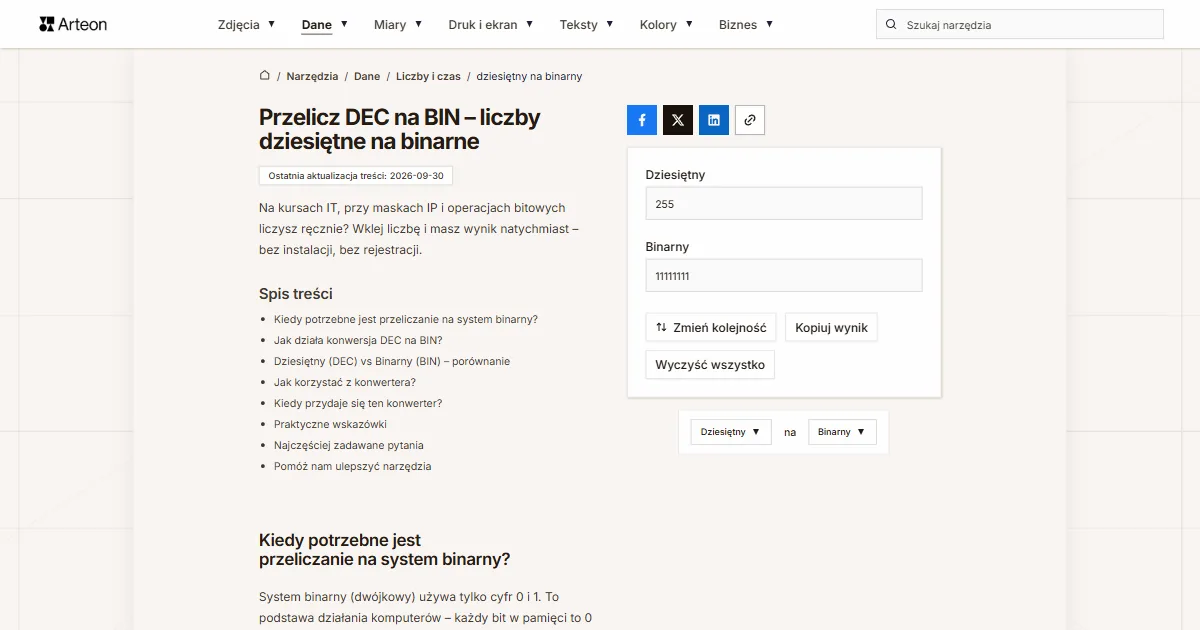Open the Binarny target unit dropdown

pyautogui.click(x=842, y=432)
